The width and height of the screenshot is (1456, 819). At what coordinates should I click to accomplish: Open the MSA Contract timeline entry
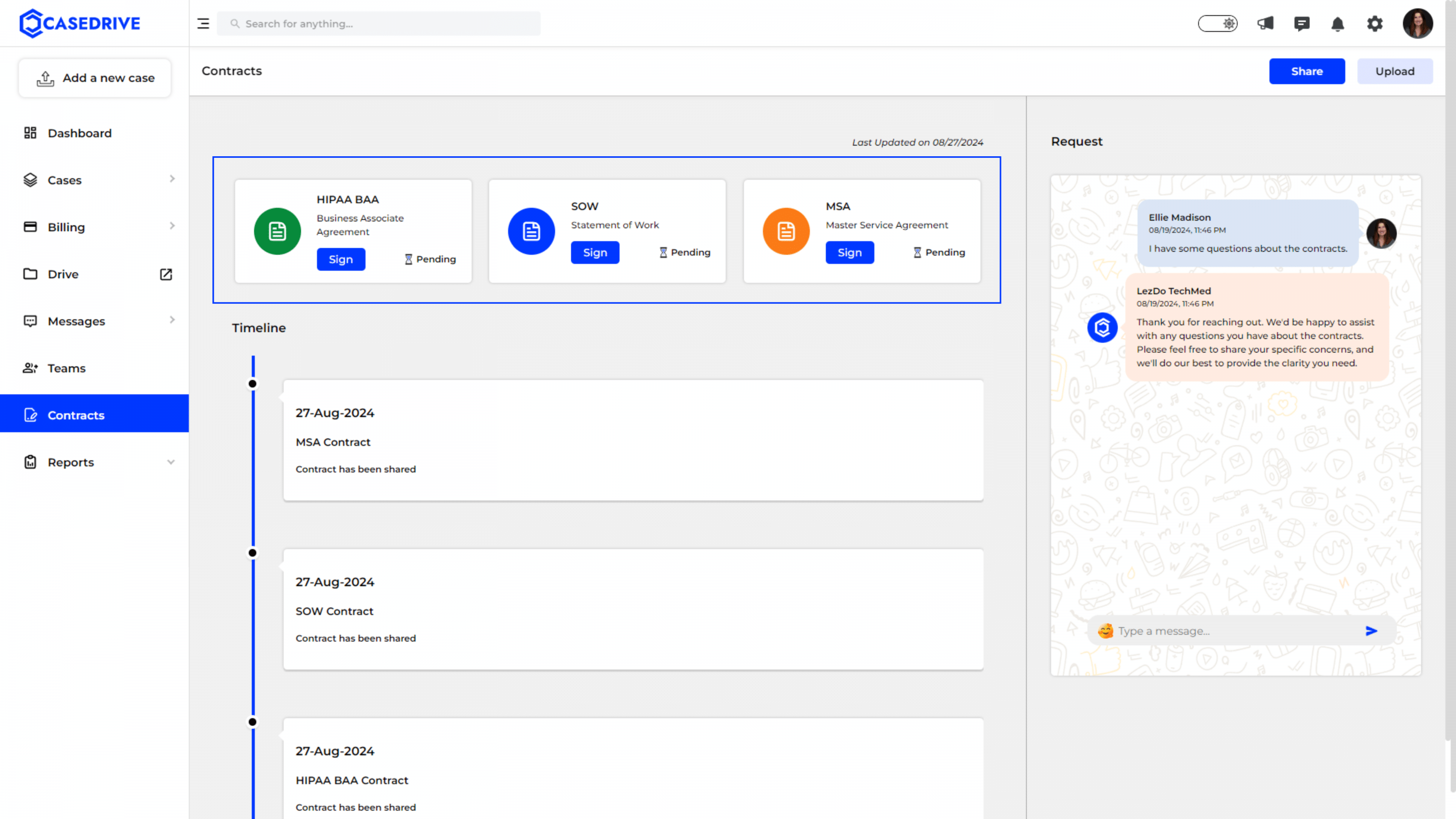click(x=633, y=440)
